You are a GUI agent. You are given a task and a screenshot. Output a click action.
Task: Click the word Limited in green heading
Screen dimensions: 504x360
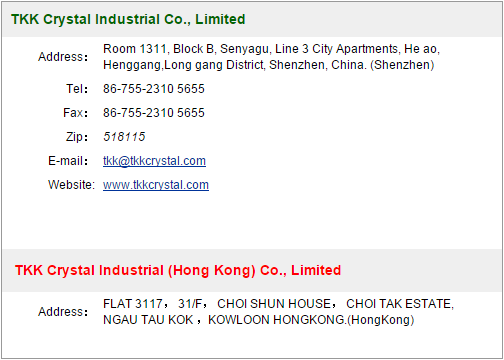coord(220,19)
